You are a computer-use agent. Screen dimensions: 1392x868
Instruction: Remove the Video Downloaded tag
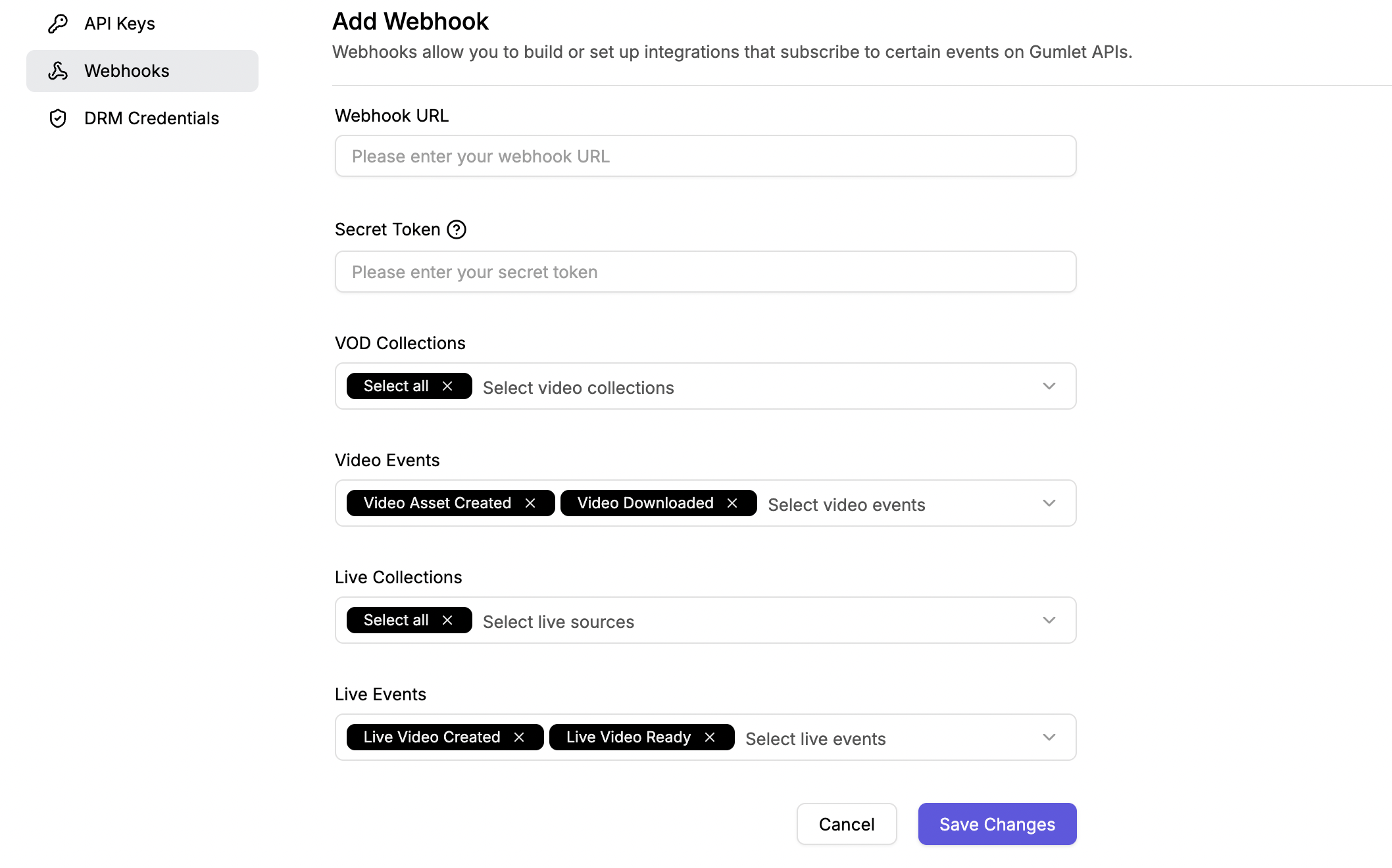point(732,503)
